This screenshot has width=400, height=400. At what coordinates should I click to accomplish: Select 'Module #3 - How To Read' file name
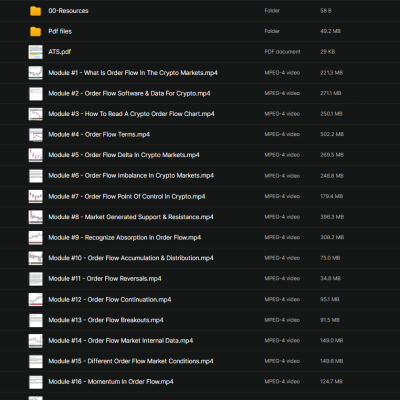click(x=131, y=114)
